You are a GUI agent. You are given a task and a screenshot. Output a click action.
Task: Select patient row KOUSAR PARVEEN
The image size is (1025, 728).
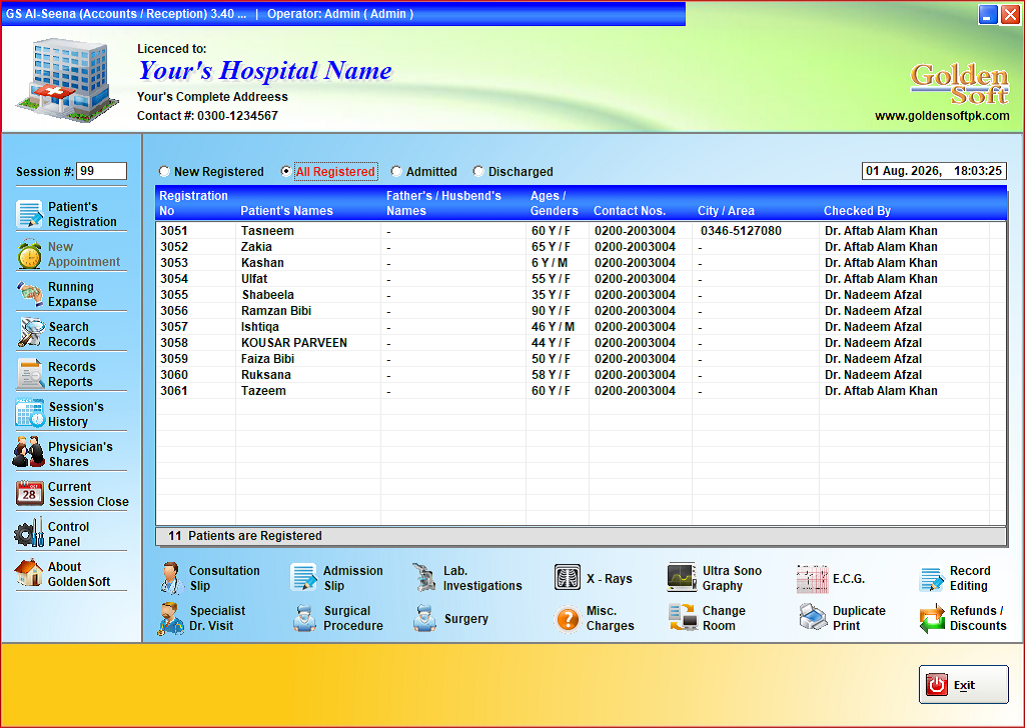[x=580, y=343]
